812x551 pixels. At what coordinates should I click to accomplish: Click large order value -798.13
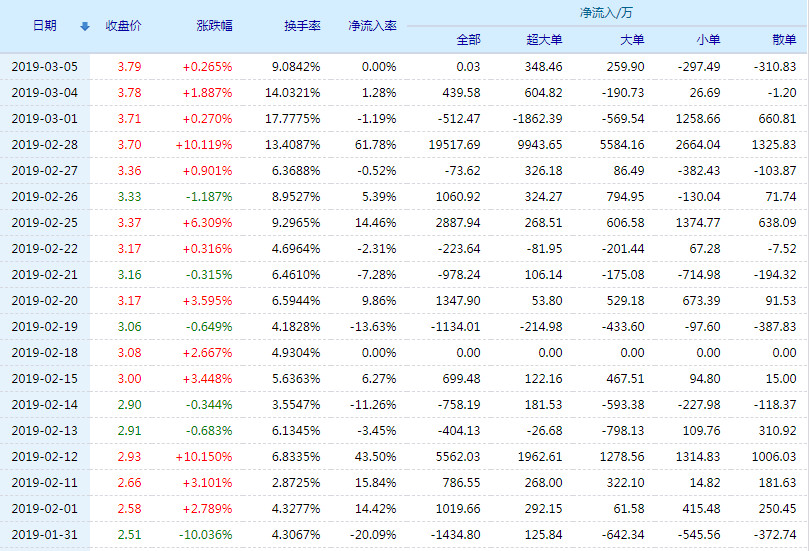(623, 431)
